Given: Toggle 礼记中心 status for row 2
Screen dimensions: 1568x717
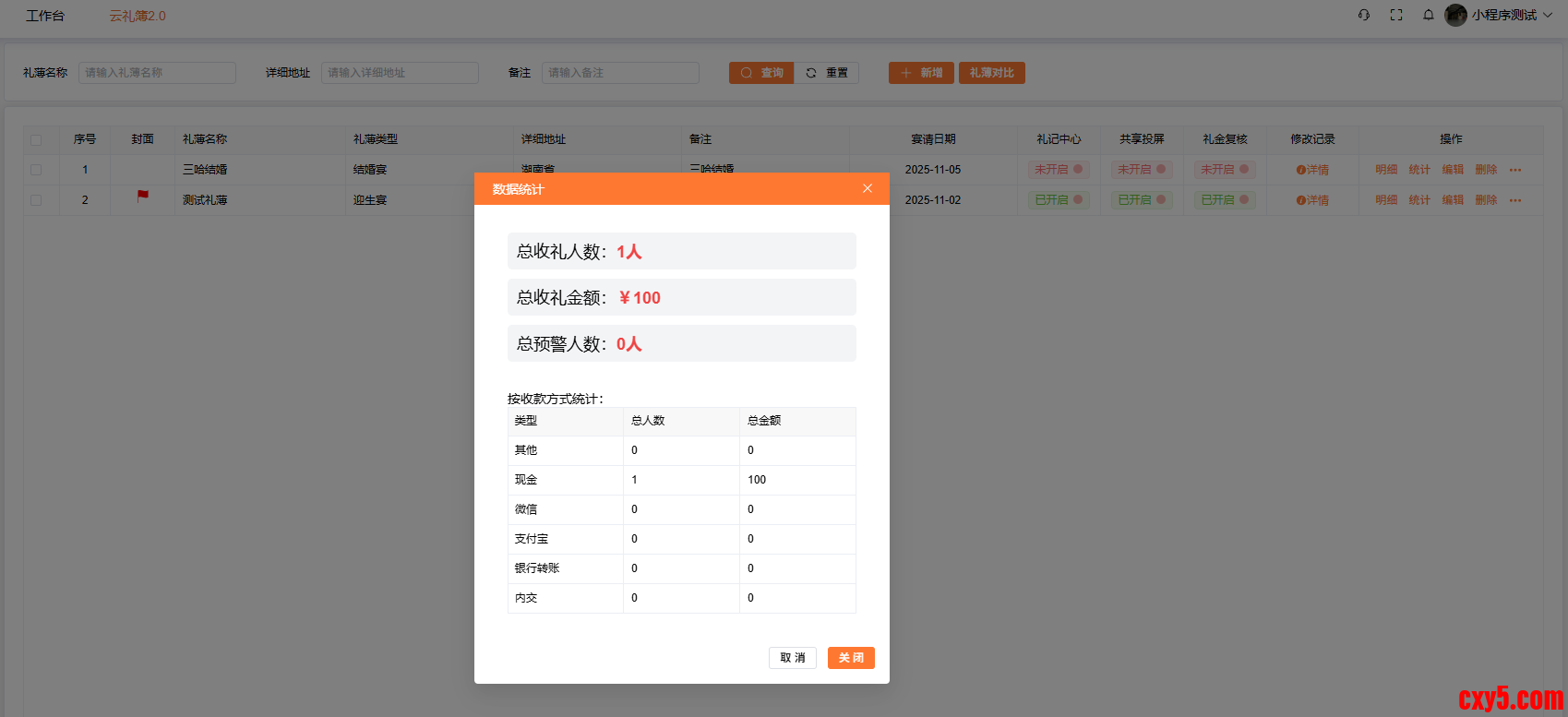Looking at the screenshot, I should pos(1059,200).
